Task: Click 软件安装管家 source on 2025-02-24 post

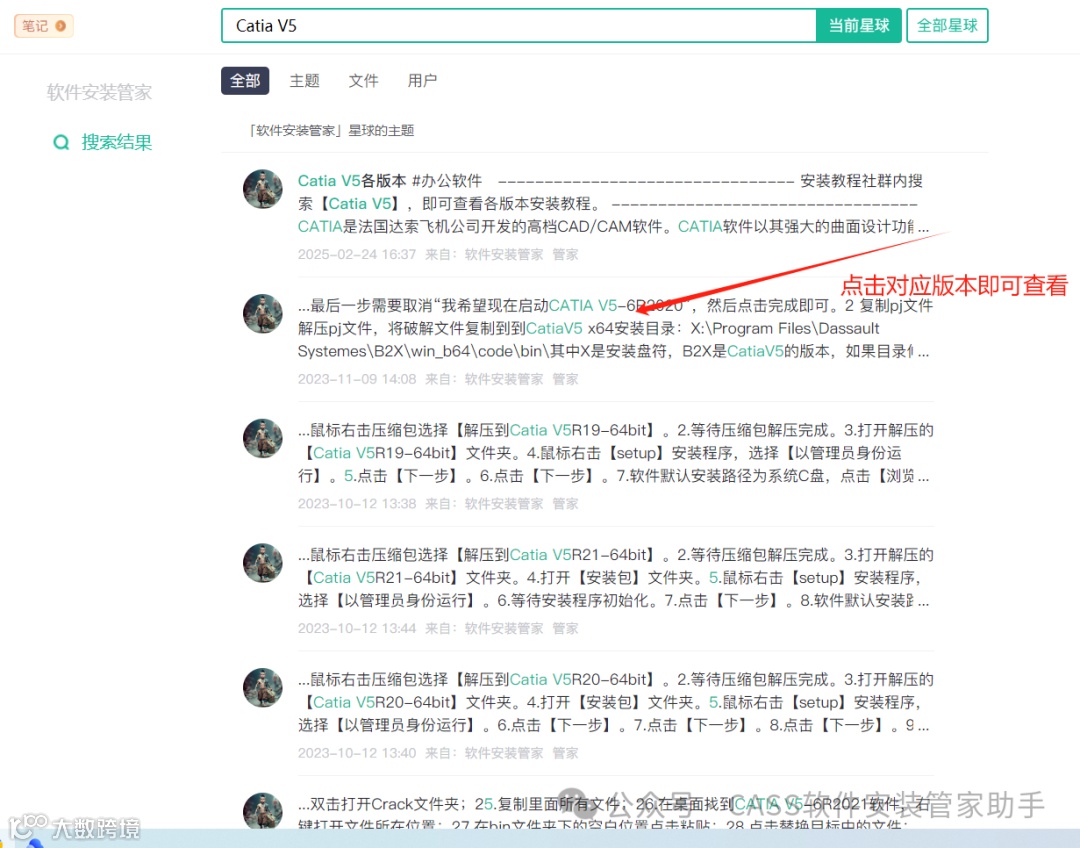Action: pyautogui.click(x=503, y=255)
